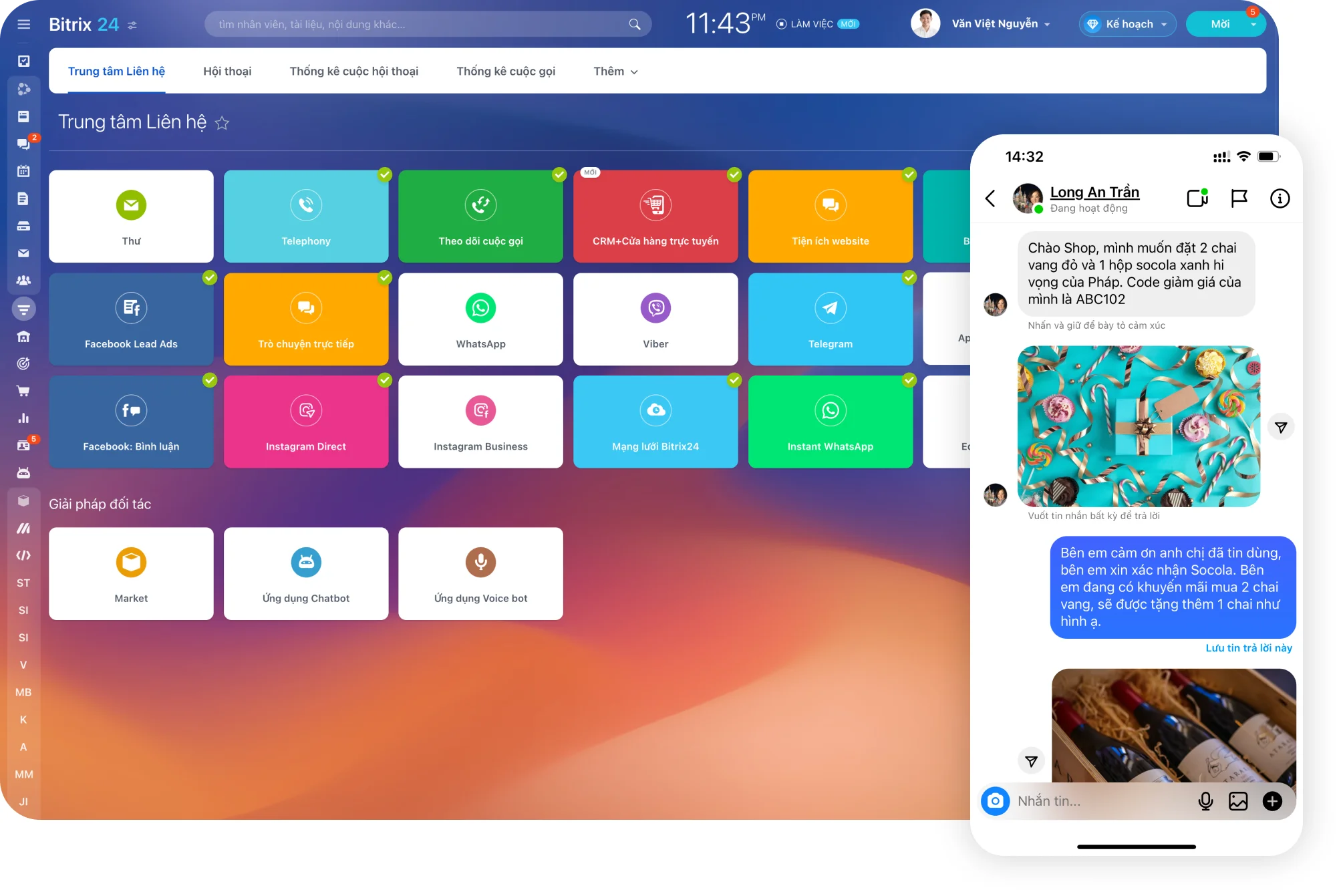Open WhatsApp channel configuration
This screenshot has height=896, width=1343.
point(479,319)
